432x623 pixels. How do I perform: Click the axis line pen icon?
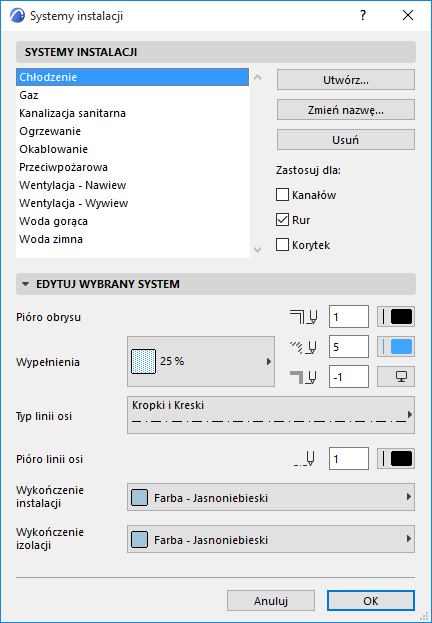coord(305,459)
